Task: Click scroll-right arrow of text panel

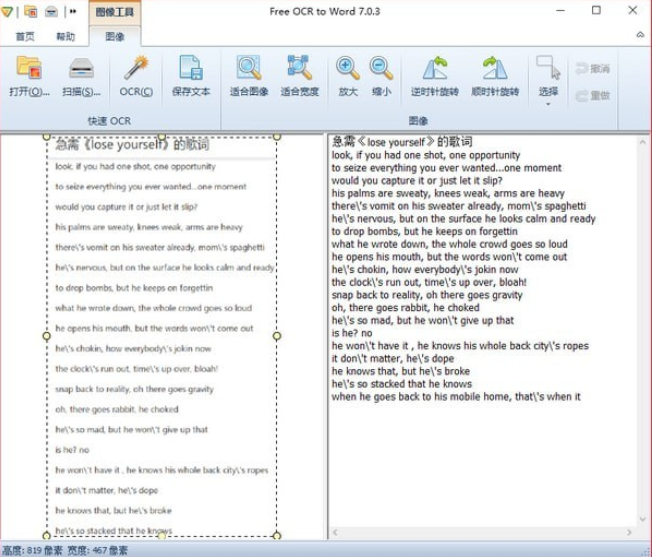Action: coord(629,532)
